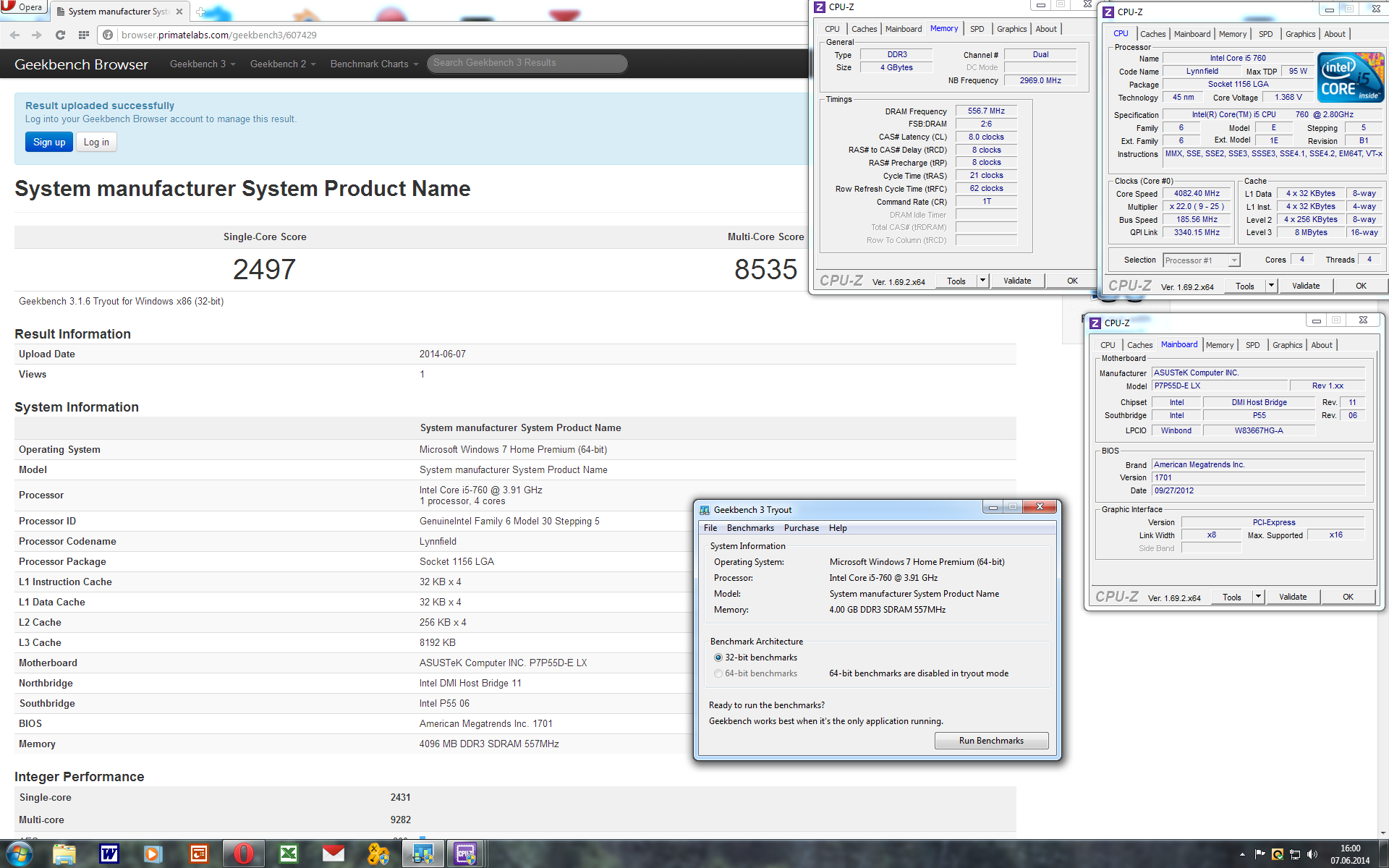Open Tools dropdown arrow in Memory CPU-Z window

click(982, 281)
